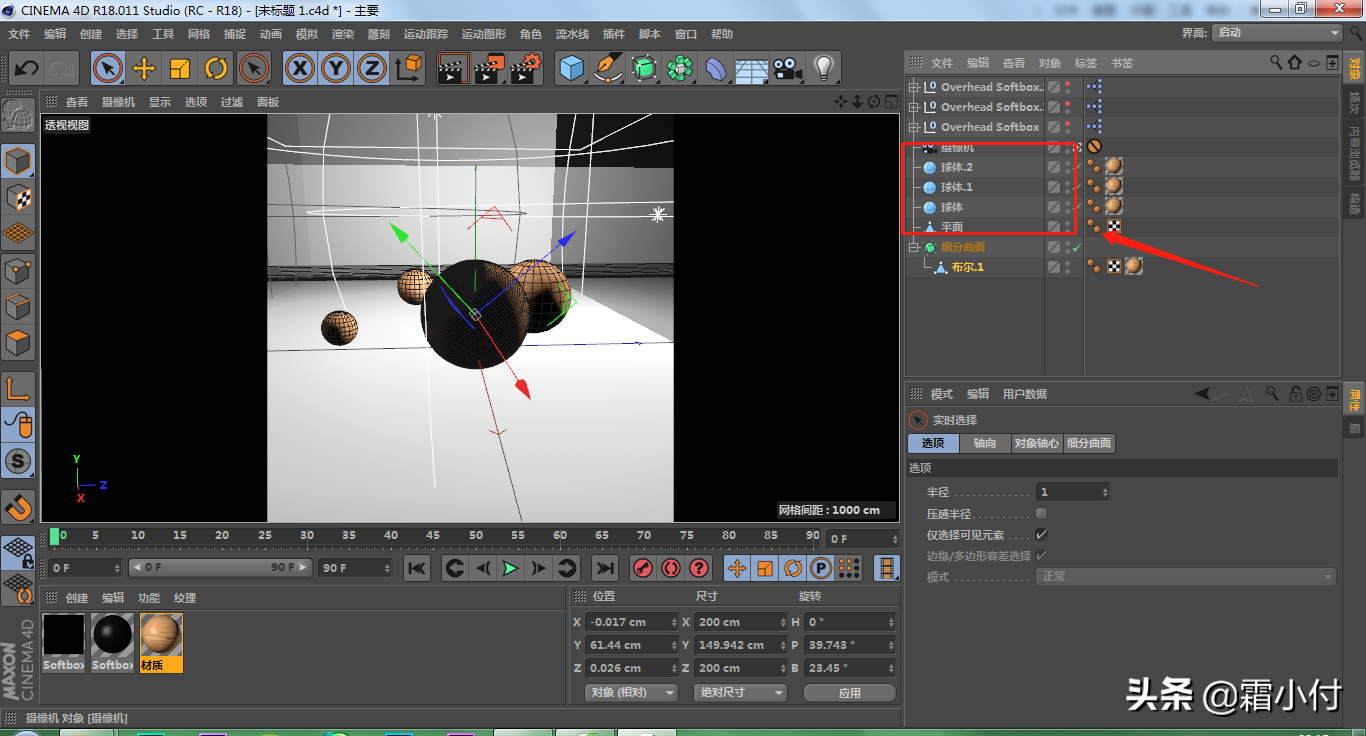Open the 渲染 menu
This screenshot has height=736, width=1366.
[x=343, y=34]
